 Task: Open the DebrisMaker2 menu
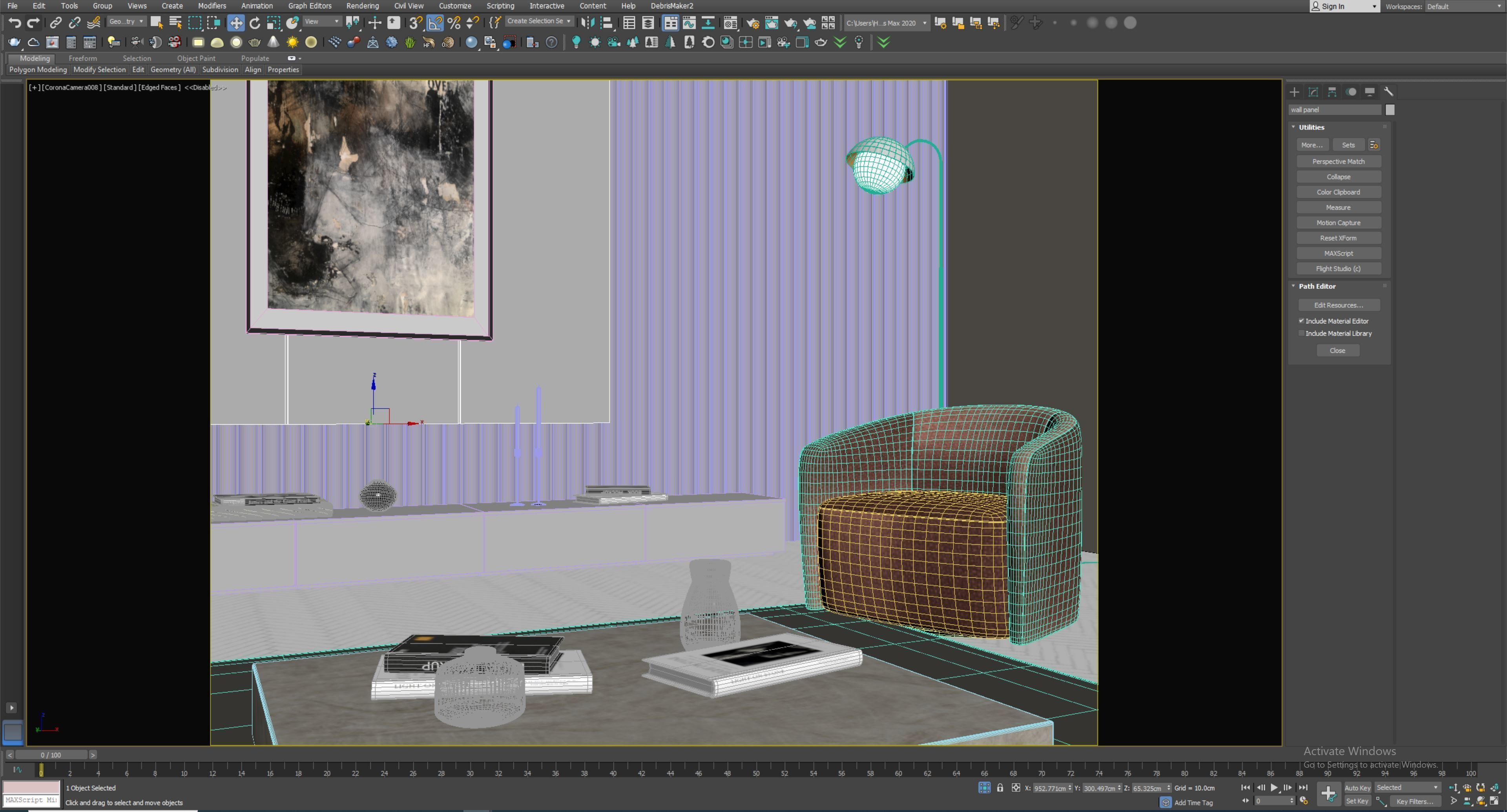[671, 6]
